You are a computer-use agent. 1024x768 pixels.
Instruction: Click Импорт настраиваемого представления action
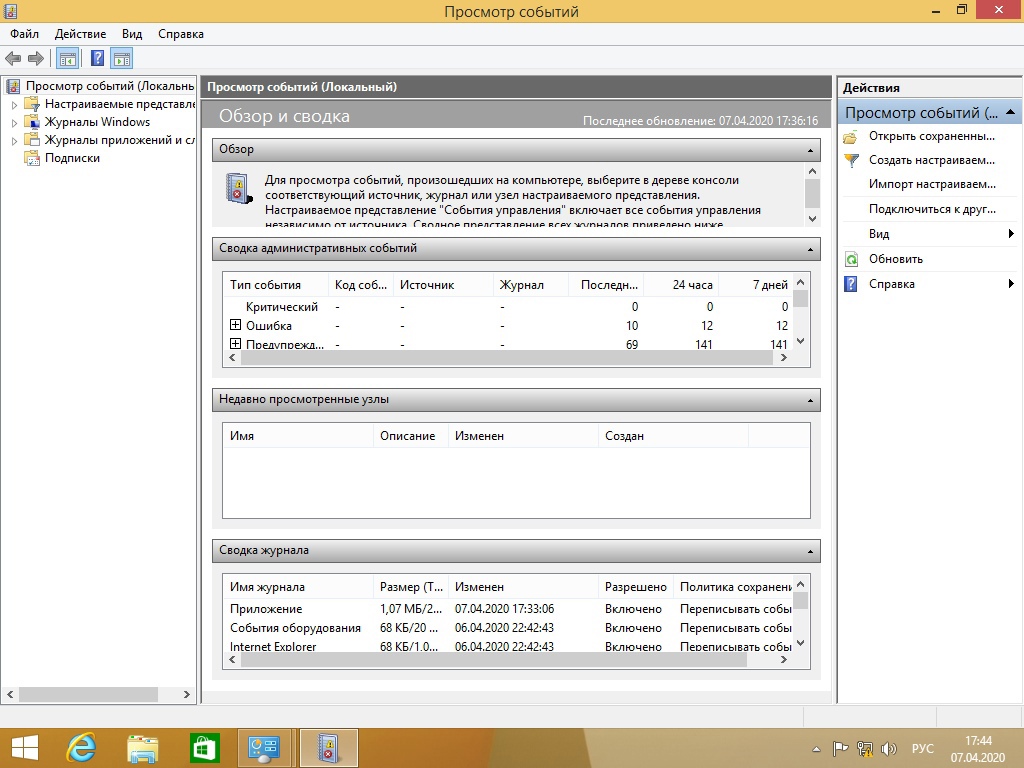tap(932, 184)
